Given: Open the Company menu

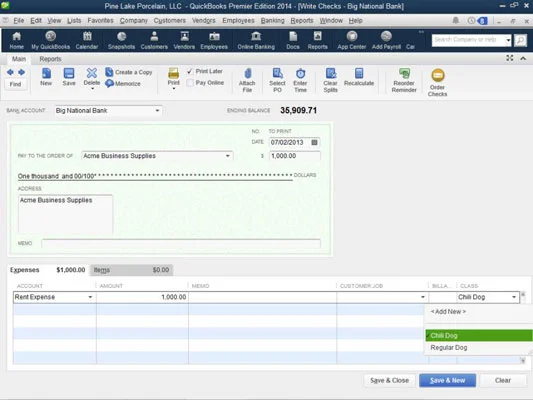Looking at the screenshot, I should [134, 21].
